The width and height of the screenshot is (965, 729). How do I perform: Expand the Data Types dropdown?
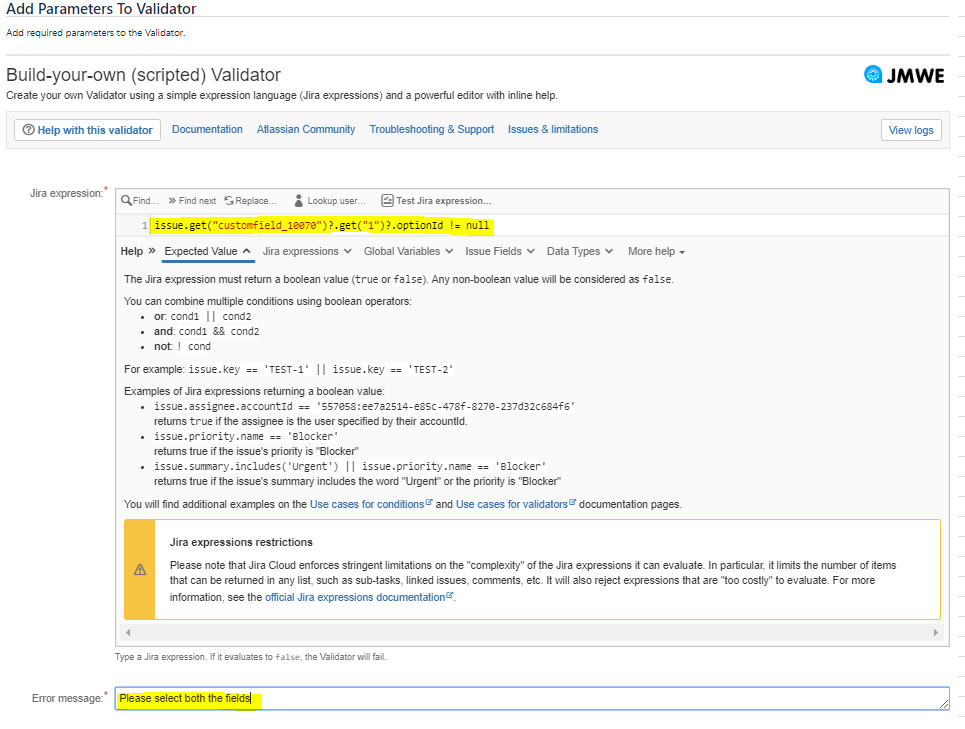click(x=580, y=251)
